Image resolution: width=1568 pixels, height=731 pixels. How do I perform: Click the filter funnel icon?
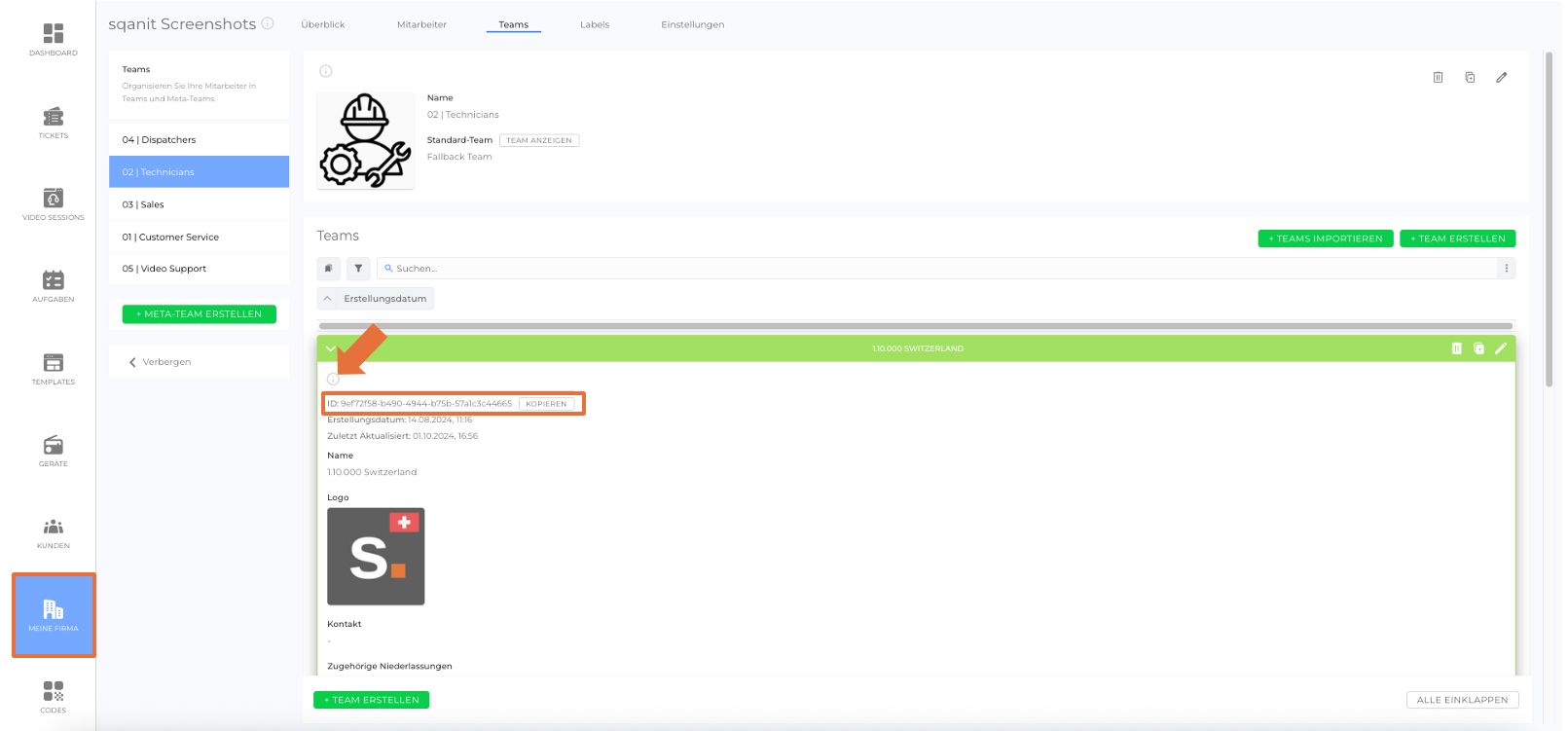[358, 269]
